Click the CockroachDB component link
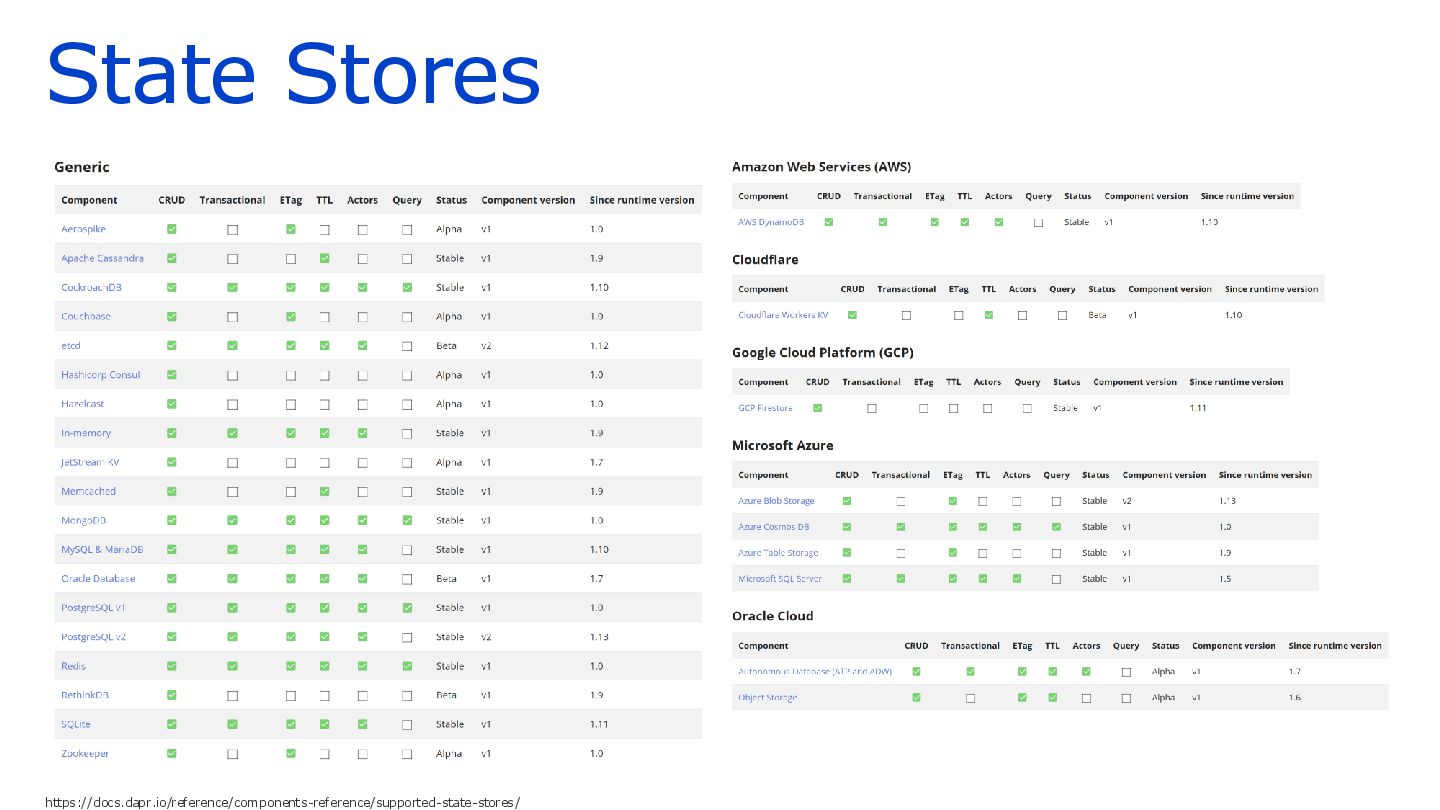This screenshot has width=1440, height=810. coord(91,287)
